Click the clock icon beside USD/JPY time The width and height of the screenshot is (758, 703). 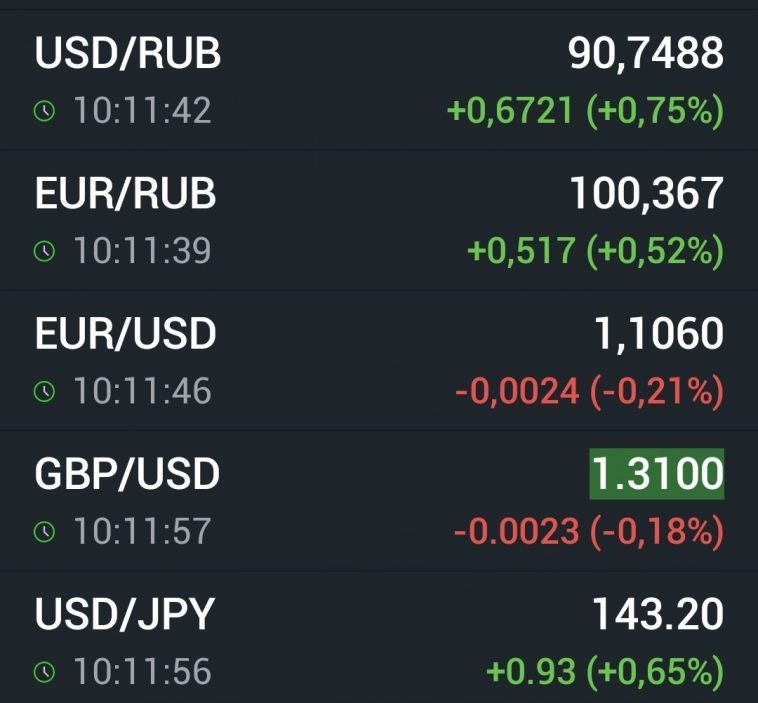point(44,673)
